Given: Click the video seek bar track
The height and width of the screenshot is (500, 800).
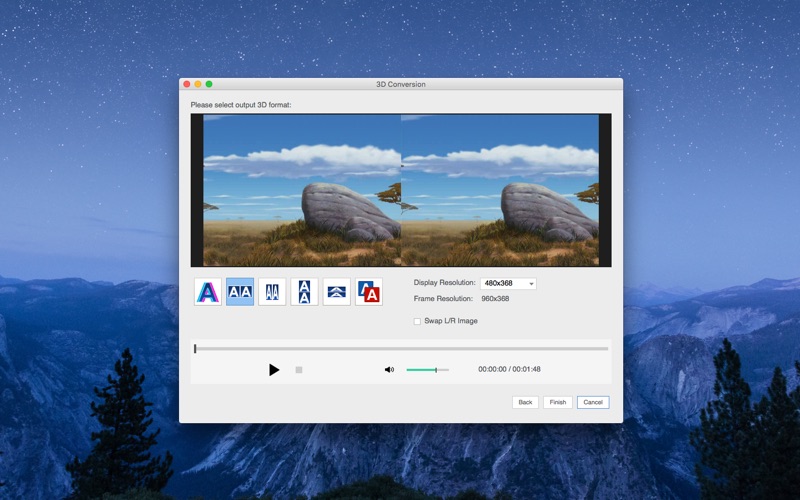Looking at the screenshot, I should tap(400, 349).
